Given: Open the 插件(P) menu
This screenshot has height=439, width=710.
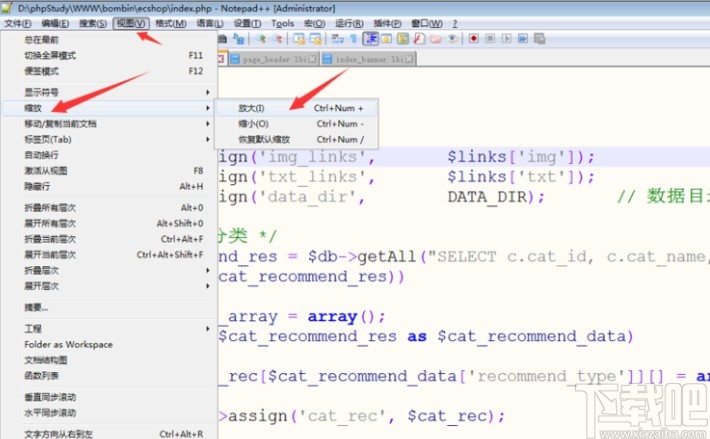Looking at the screenshot, I should (x=387, y=24).
